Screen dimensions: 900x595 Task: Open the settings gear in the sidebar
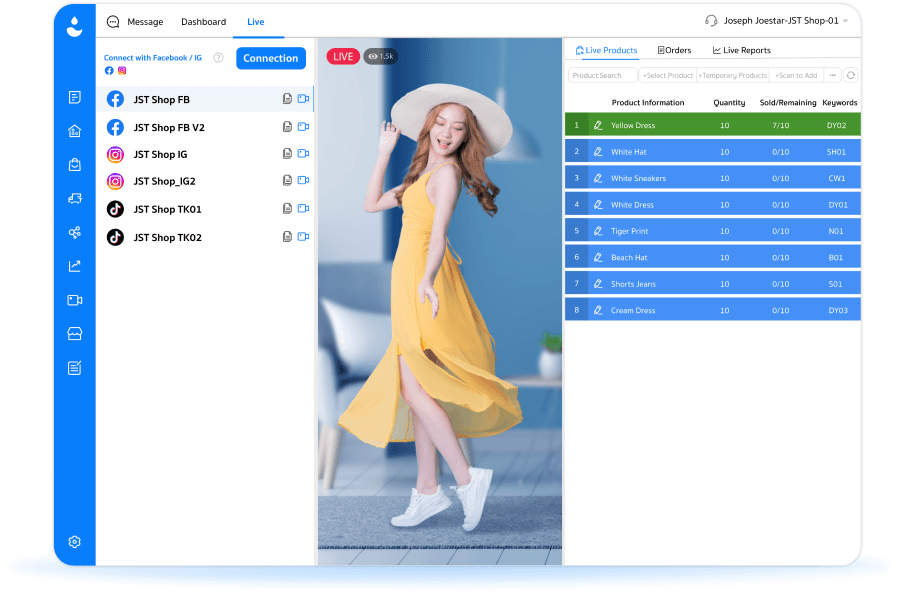(74, 542)
